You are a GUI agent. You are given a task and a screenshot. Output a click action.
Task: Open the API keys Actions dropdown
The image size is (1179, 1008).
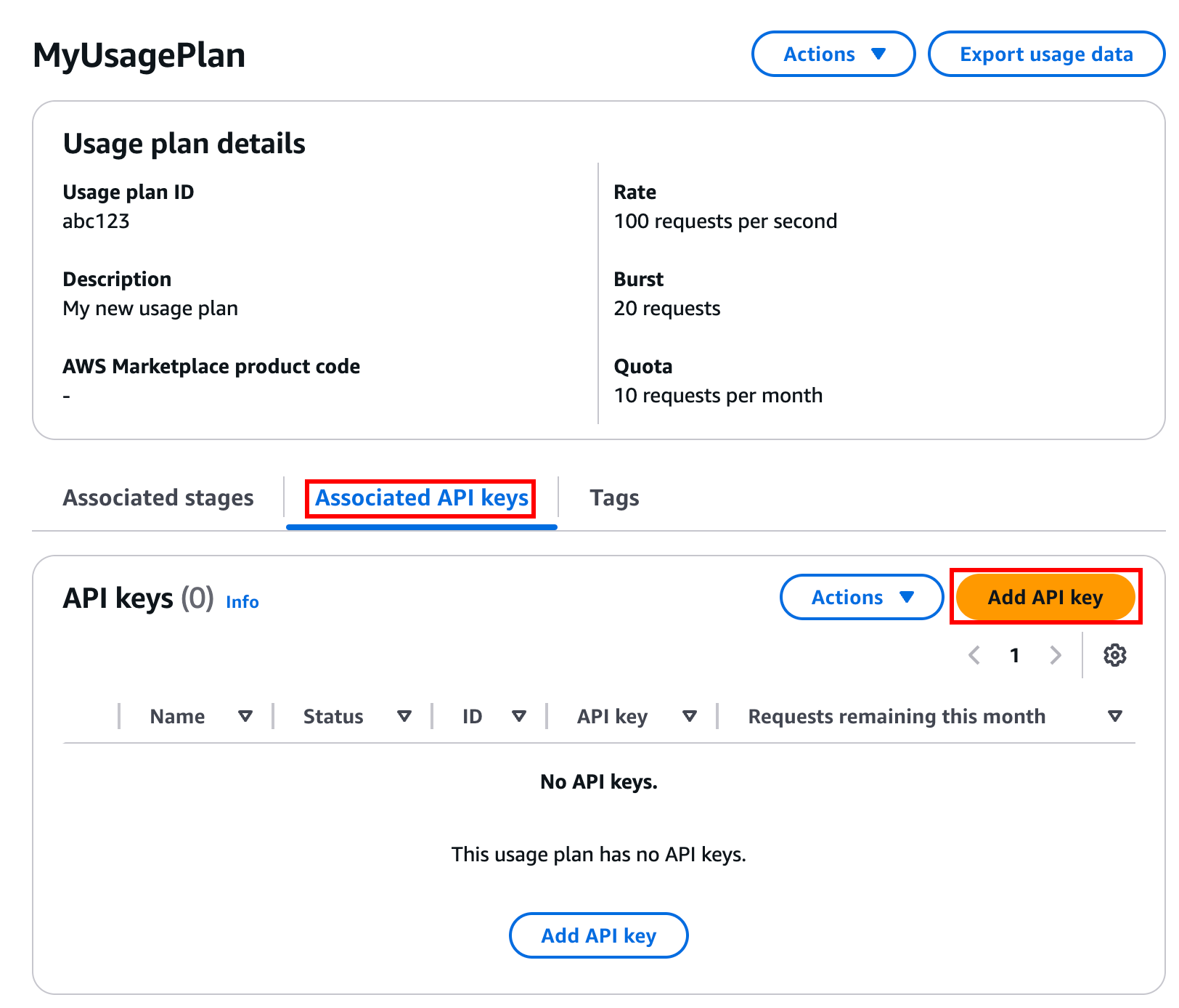[861, 597]
